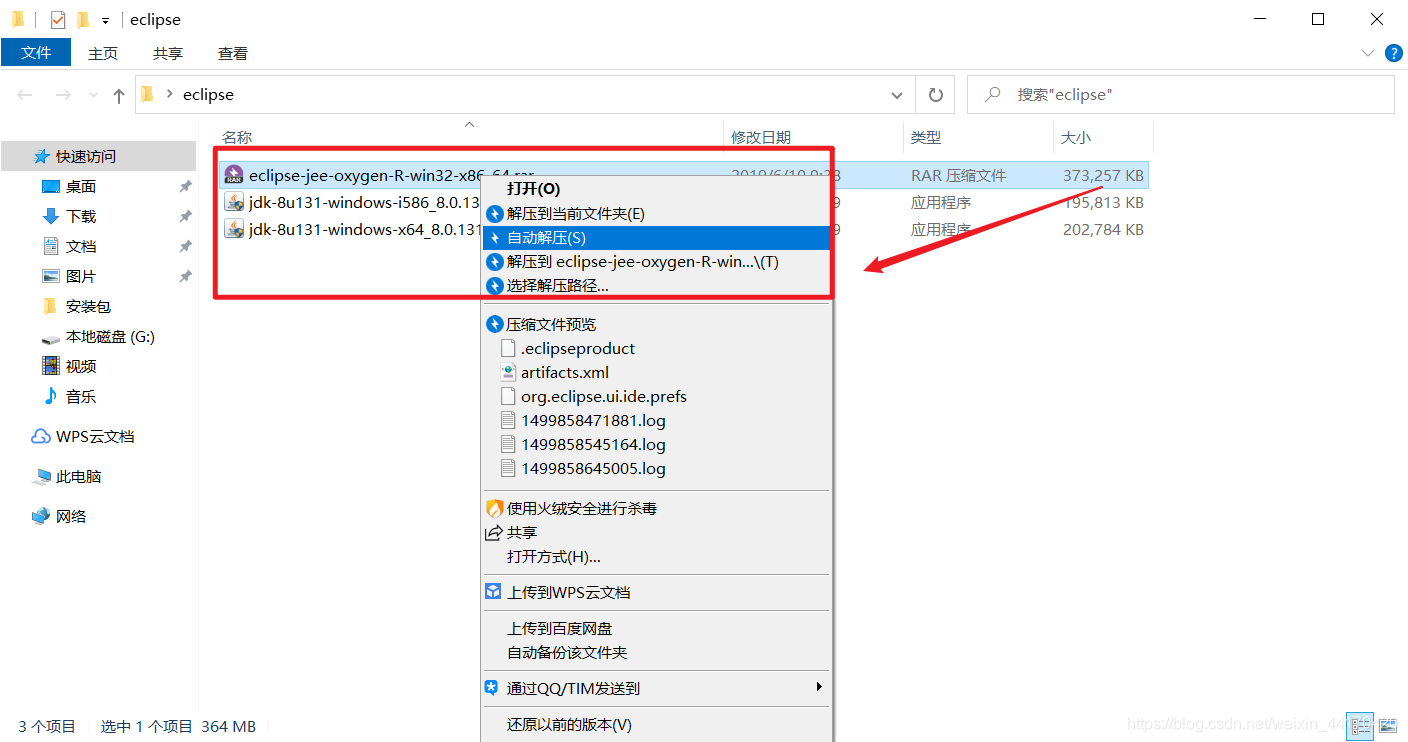Select the eclipse-jee-oxygen RAR file icon
The width and height of the screenshot is (1408, 742).
click(234, 175)
